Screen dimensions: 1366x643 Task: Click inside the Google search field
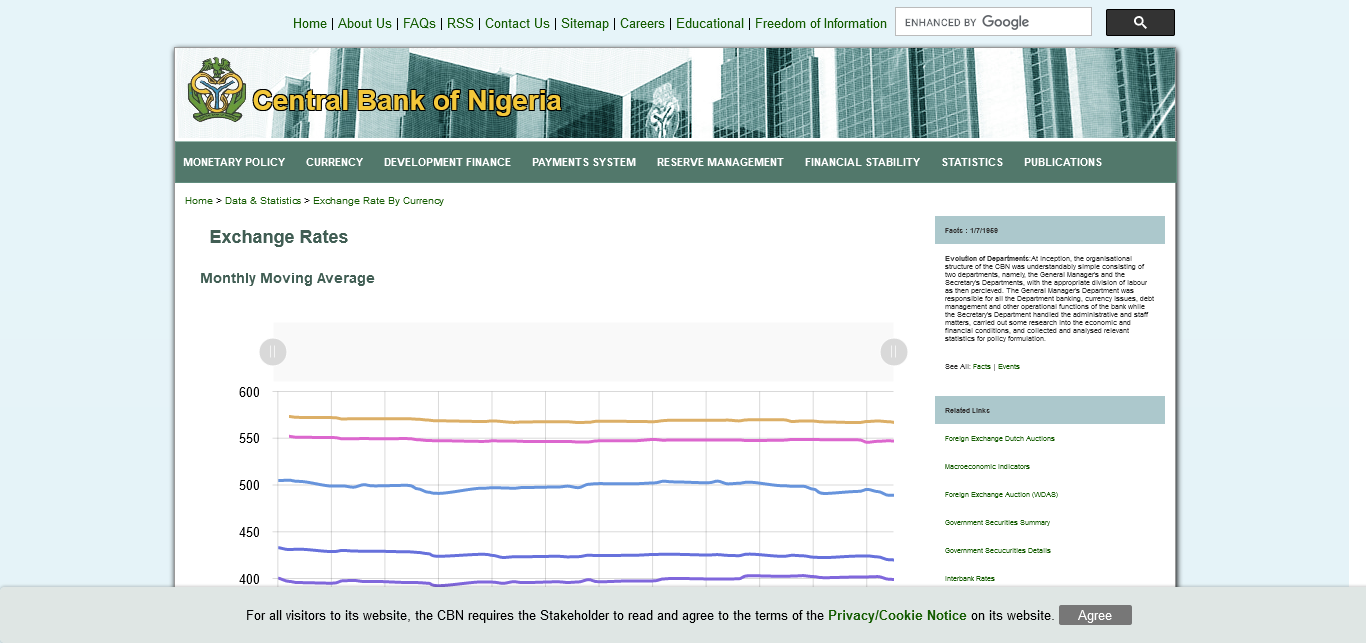(x=992, y=22)
